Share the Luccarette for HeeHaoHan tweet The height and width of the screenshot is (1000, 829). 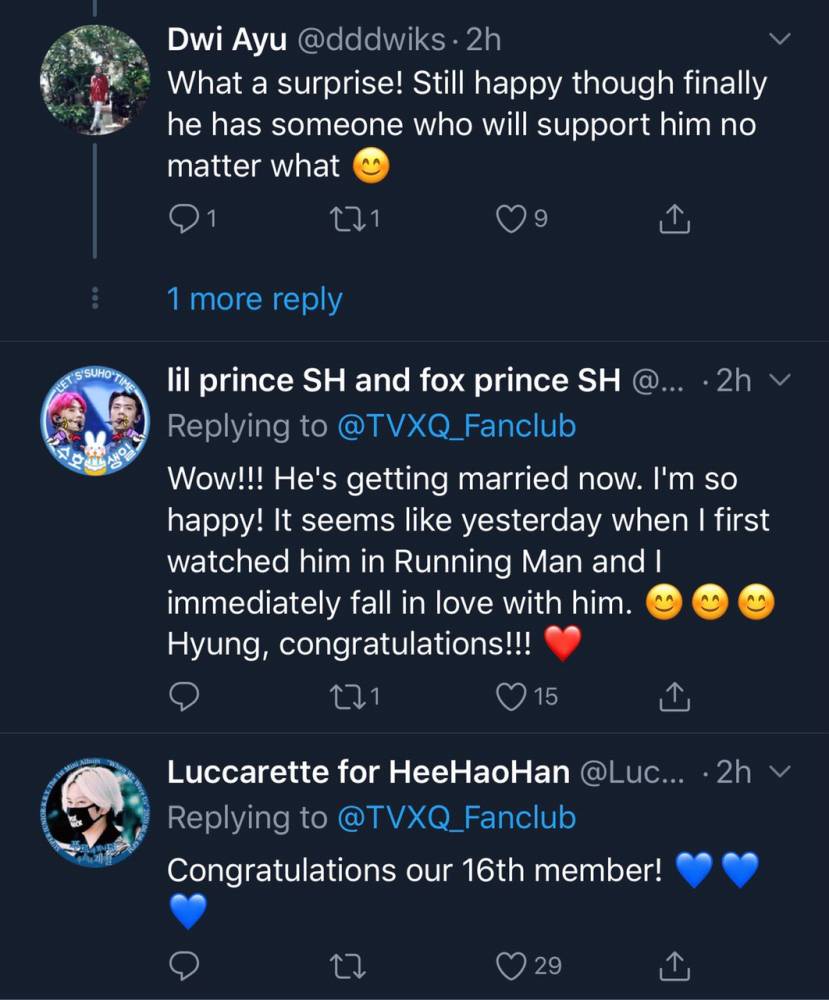675,965
